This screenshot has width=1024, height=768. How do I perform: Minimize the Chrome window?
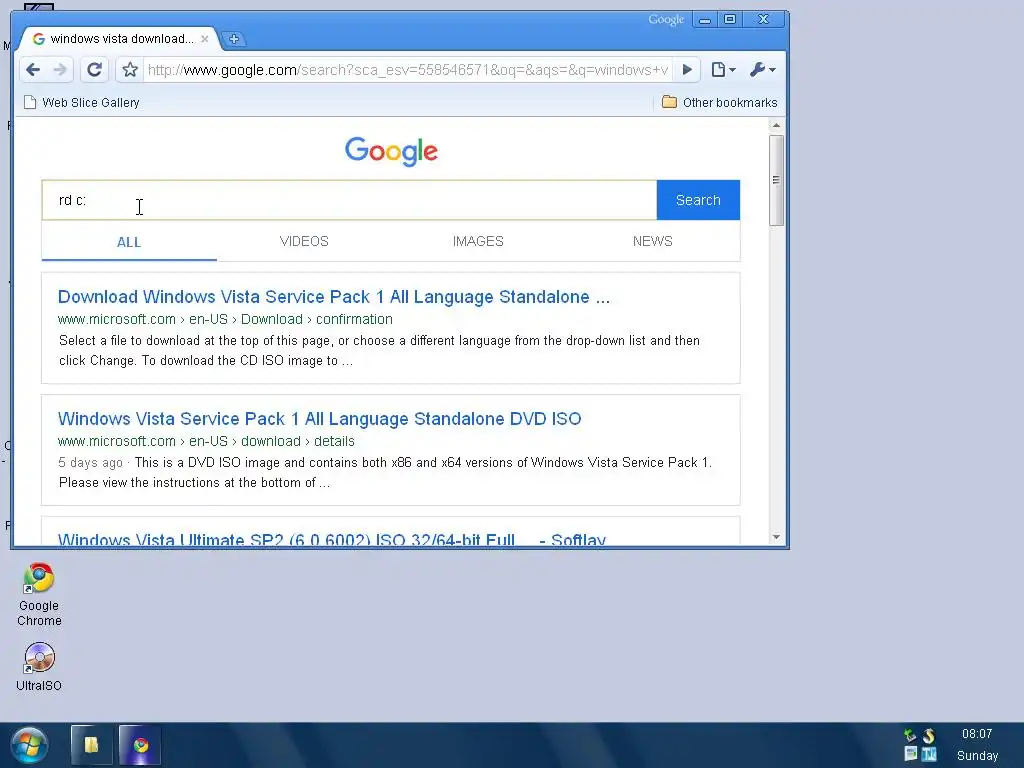[x=705, y=20]
